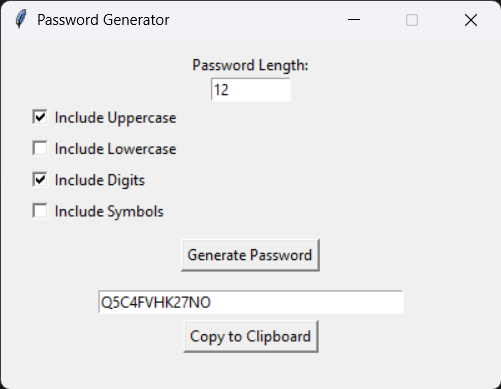Viewport: 501px width, 389px height.
Task: Minimize the Password Generator window
Action: point(354,20)
